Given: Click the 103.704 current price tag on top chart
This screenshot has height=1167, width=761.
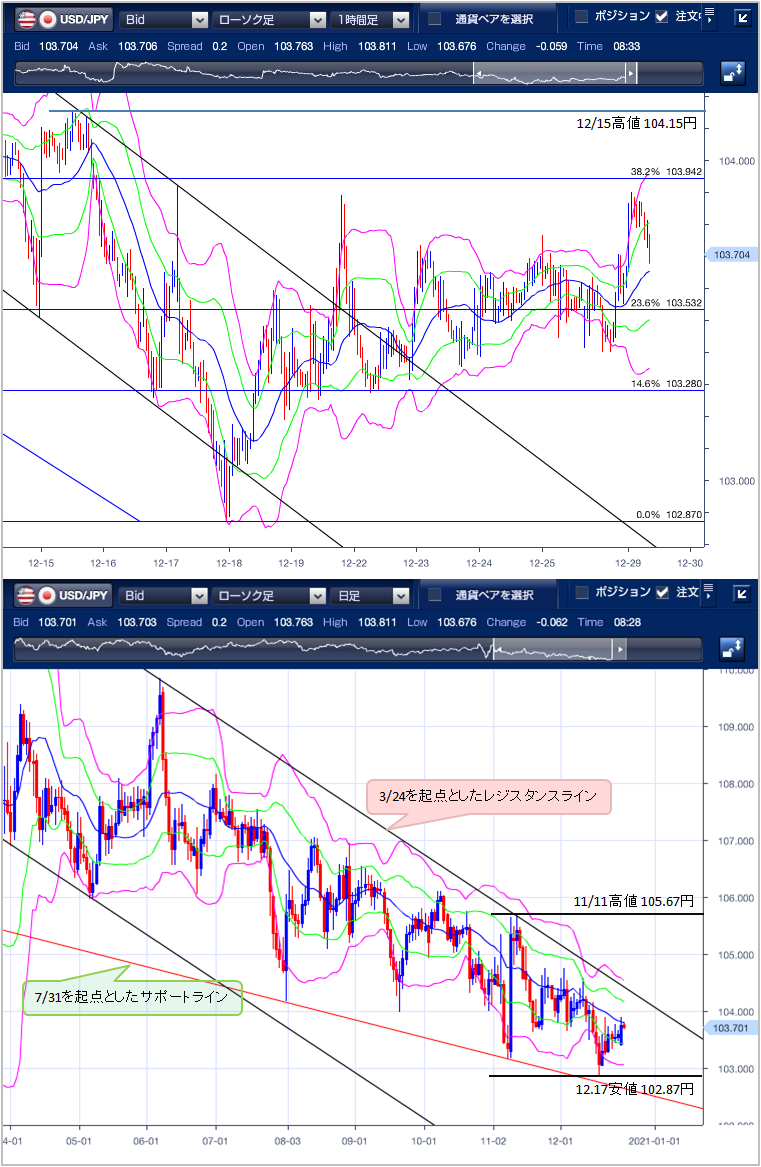Looking at the screenshot, I should tap(727, 255).
